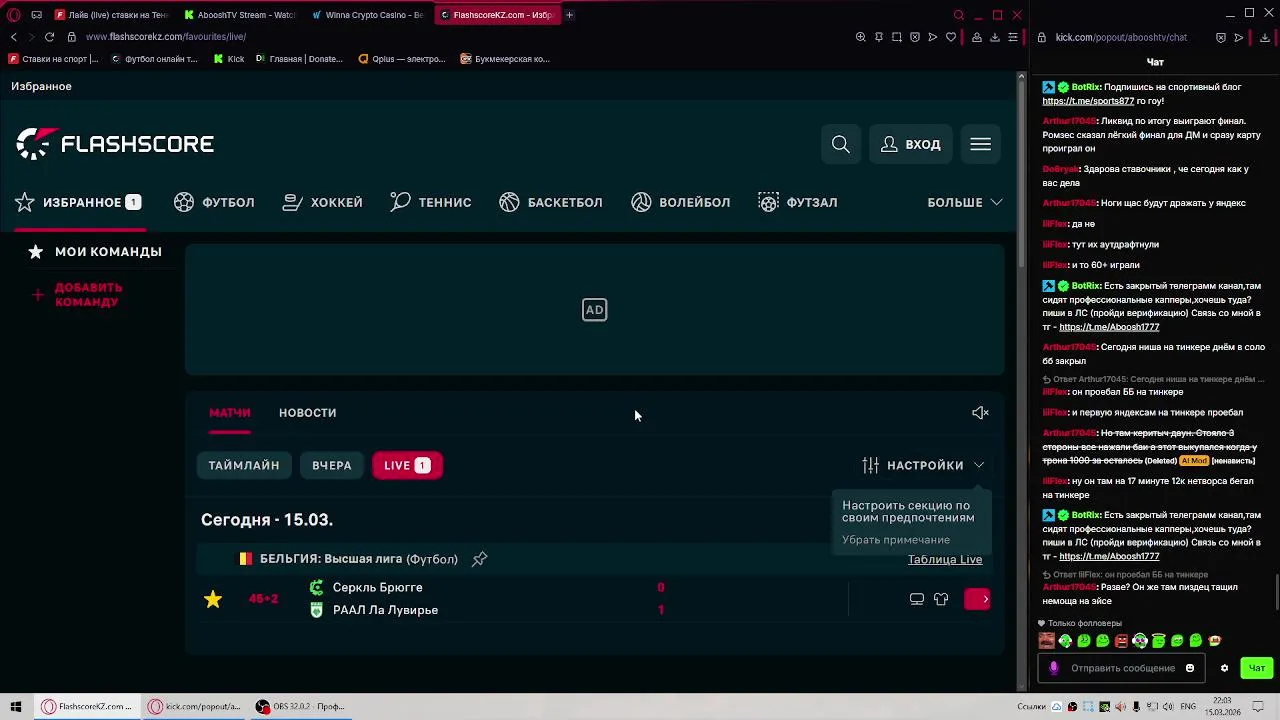
Task: Click РААЛ Ла Лувирье team name
Action: click(385, 610)
